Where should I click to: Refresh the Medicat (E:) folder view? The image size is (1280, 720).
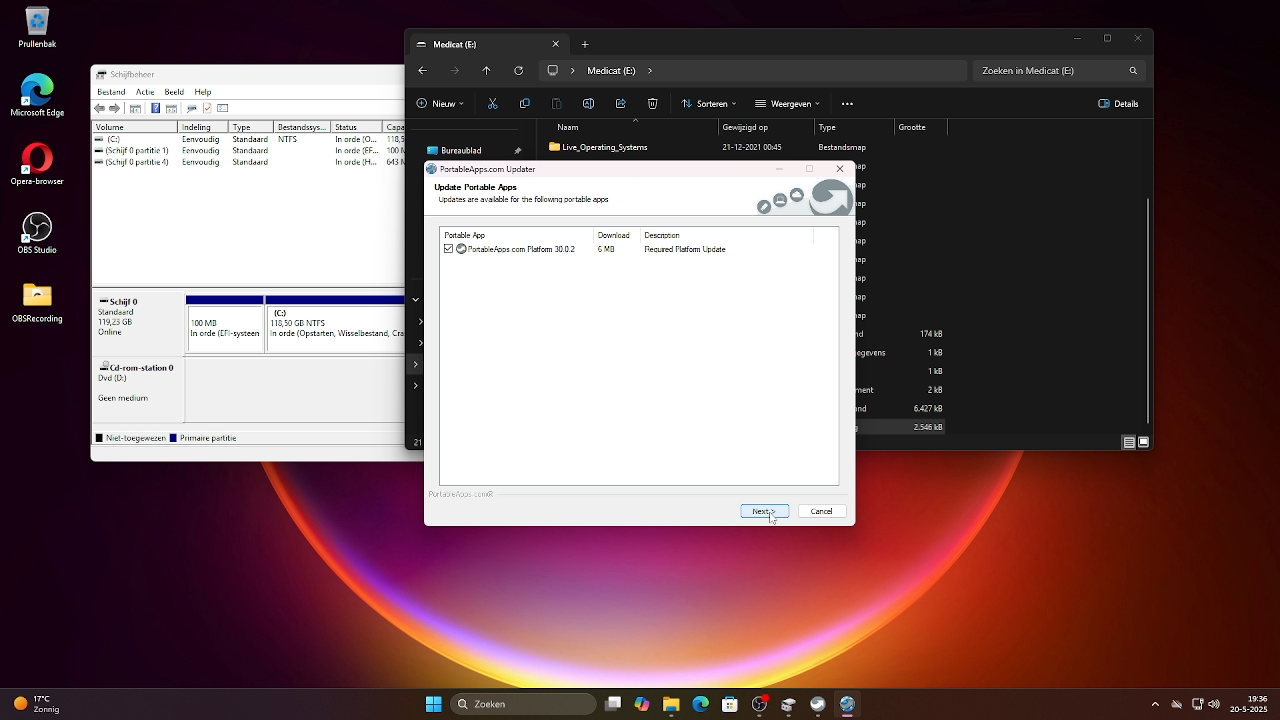518,70
